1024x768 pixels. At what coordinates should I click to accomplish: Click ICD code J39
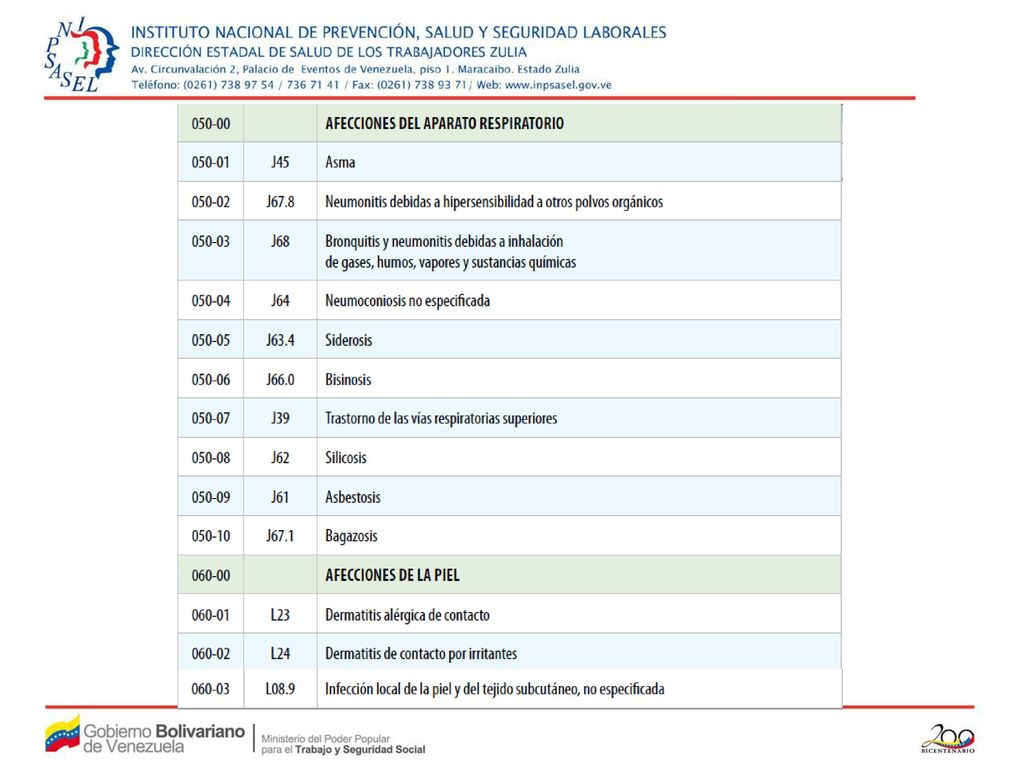pos(280,418)
